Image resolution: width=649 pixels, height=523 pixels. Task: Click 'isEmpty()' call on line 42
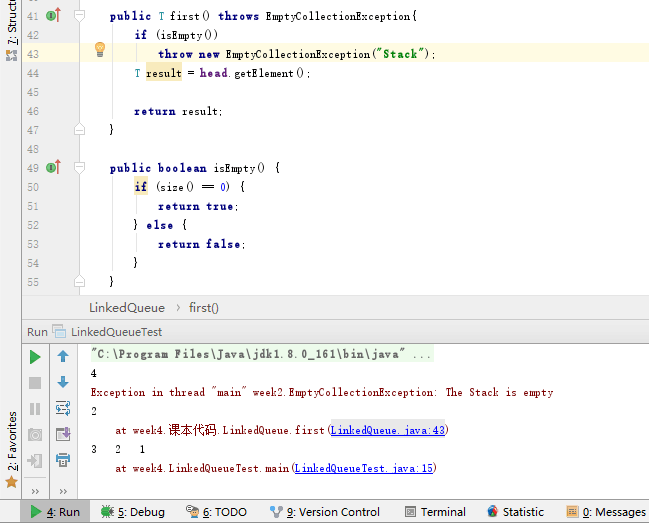(x=187, y=35)
